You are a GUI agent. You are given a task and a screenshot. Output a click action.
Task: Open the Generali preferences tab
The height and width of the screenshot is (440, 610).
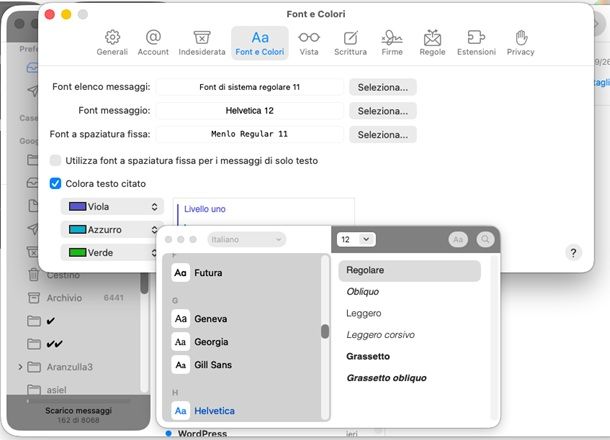coord(112,42)
